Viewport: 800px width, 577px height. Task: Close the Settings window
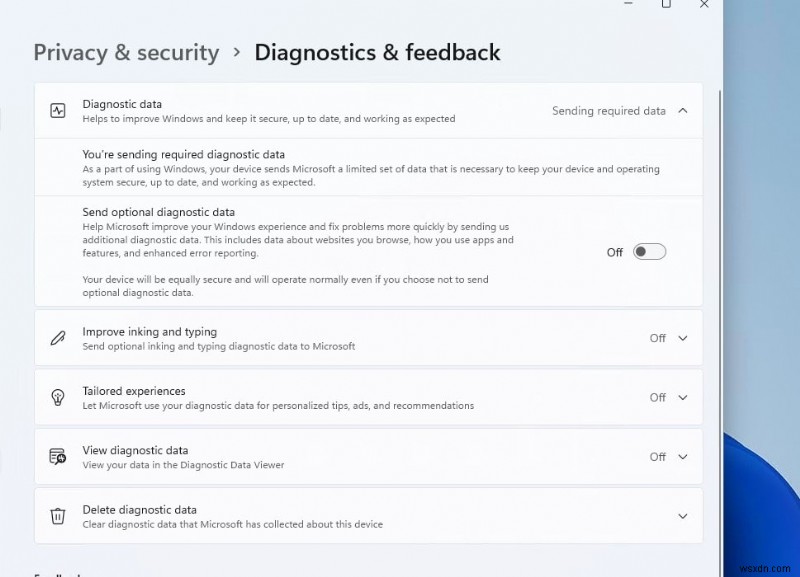click(704, 4)
